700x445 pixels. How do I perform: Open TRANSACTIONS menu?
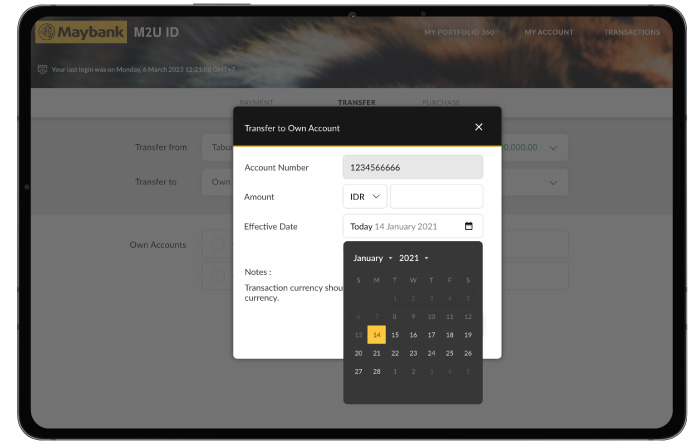click(632, 32)
